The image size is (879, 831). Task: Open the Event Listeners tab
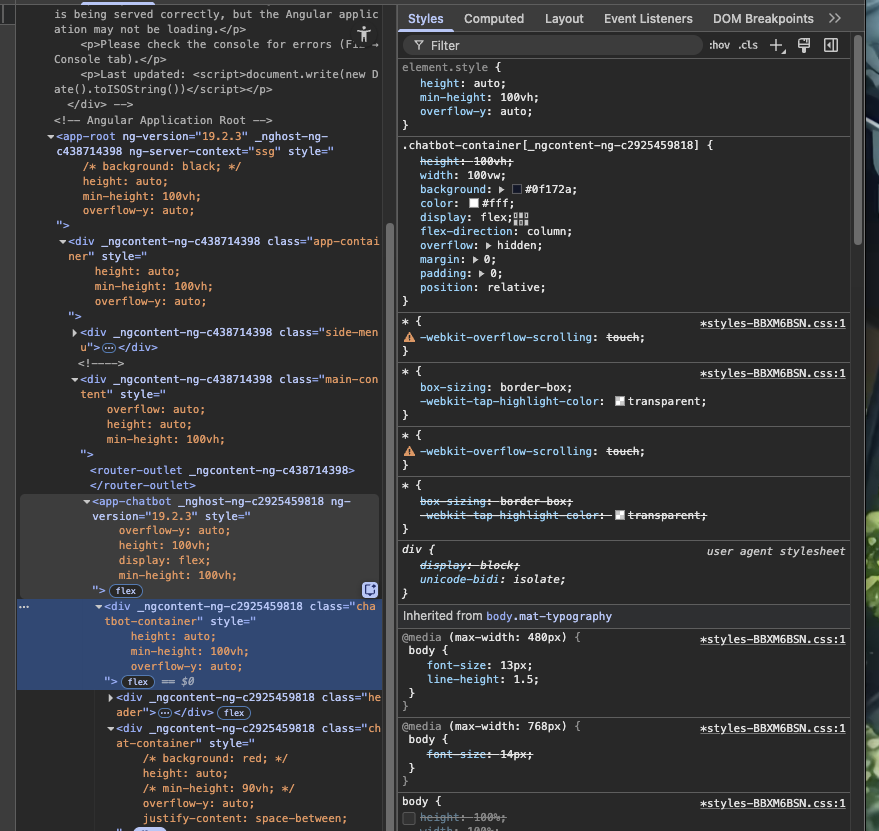click(x=649, y=18)
